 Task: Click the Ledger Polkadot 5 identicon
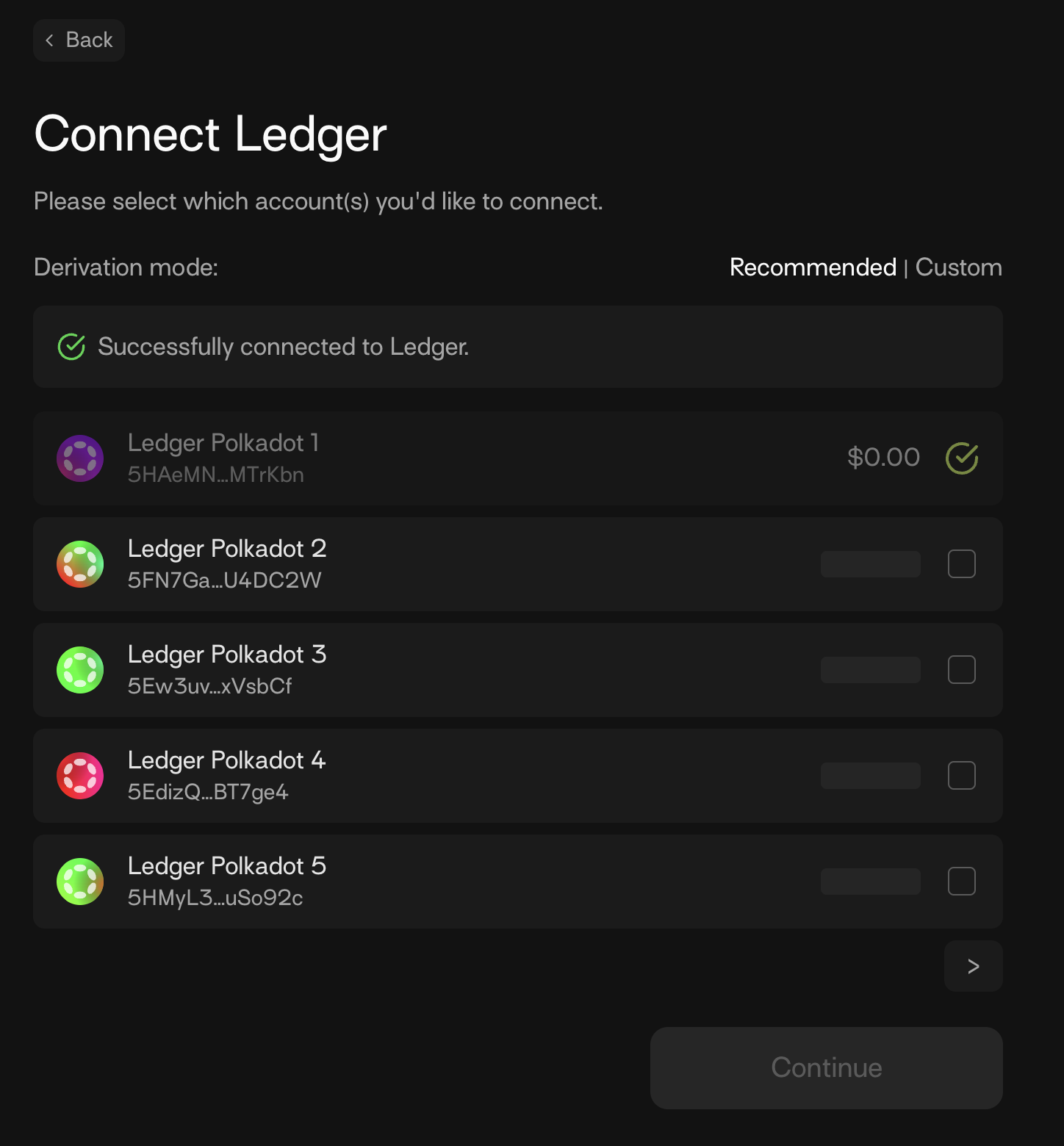(x=80, y=881)
